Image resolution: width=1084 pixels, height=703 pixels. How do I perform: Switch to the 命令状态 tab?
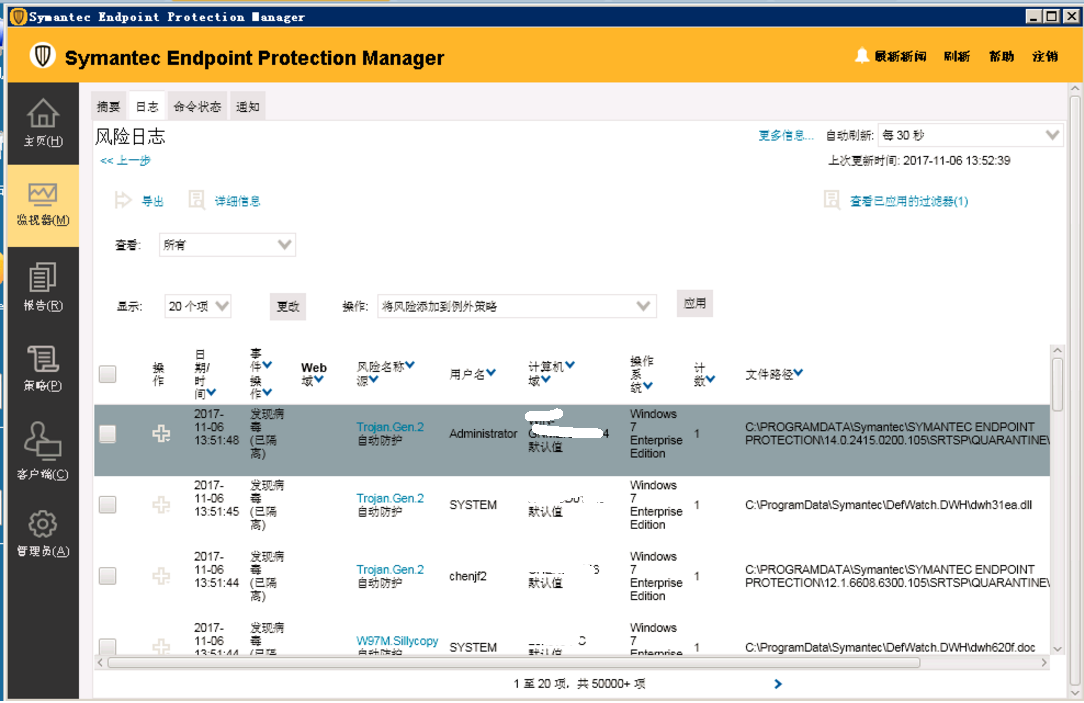[x=197, y=105]
